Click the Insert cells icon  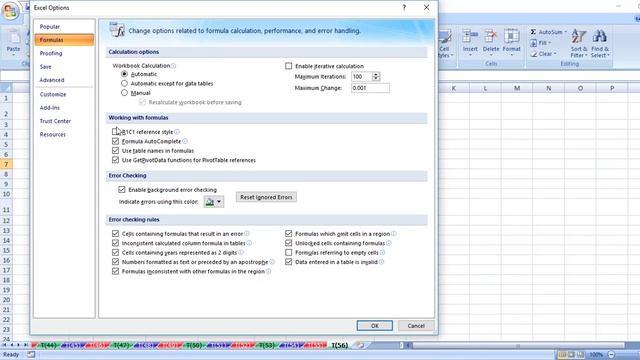click(x=470, y=37)
